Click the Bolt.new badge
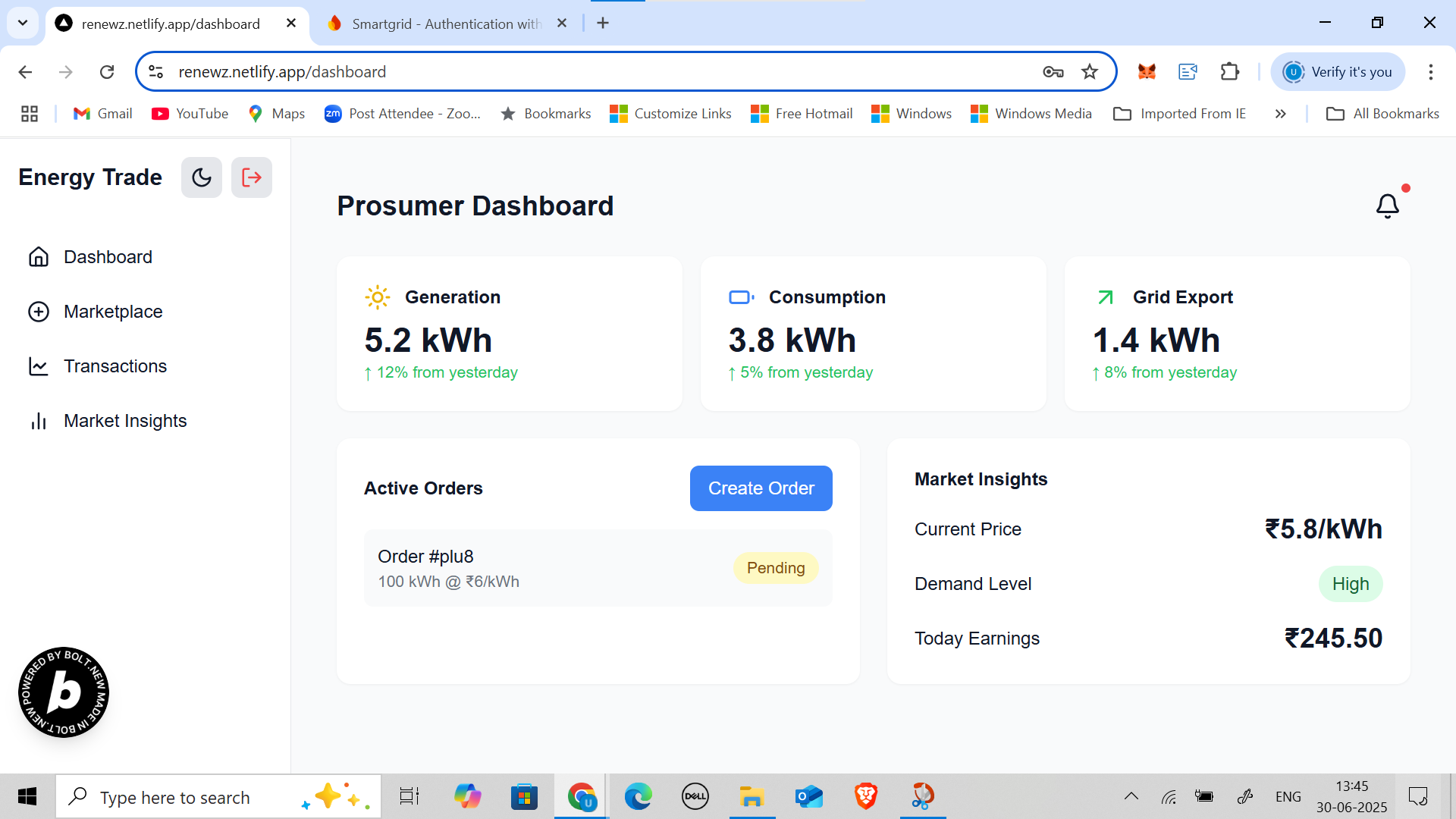This screenshot has height=819, width=1456. [x=64, y=692]
